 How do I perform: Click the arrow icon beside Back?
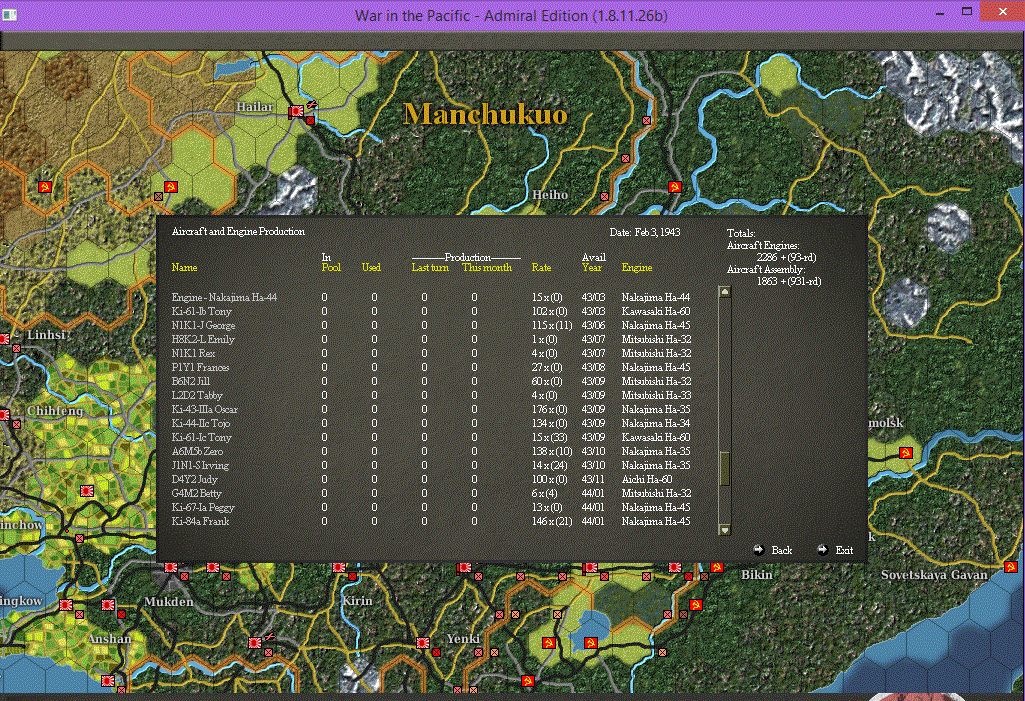pos(758,550)
